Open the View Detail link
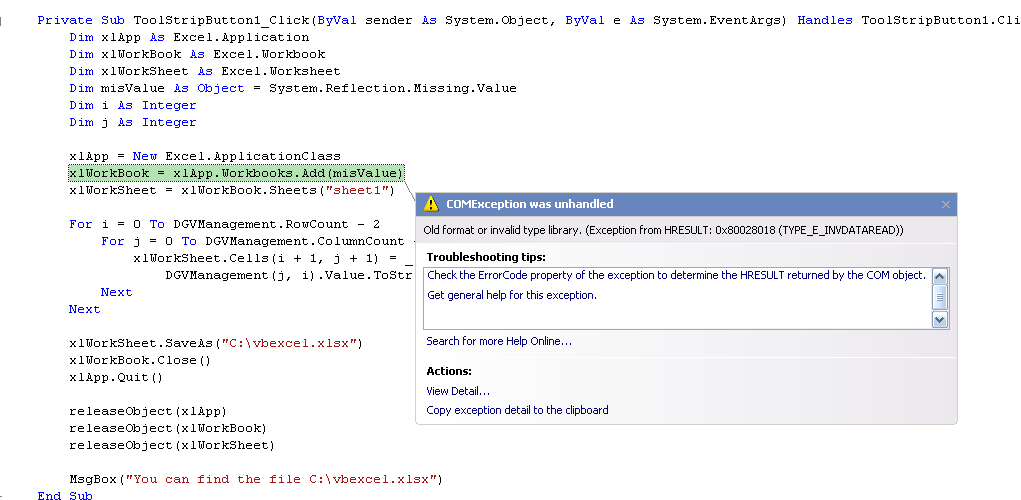The image size is (1021, 500). click(458, 391)
